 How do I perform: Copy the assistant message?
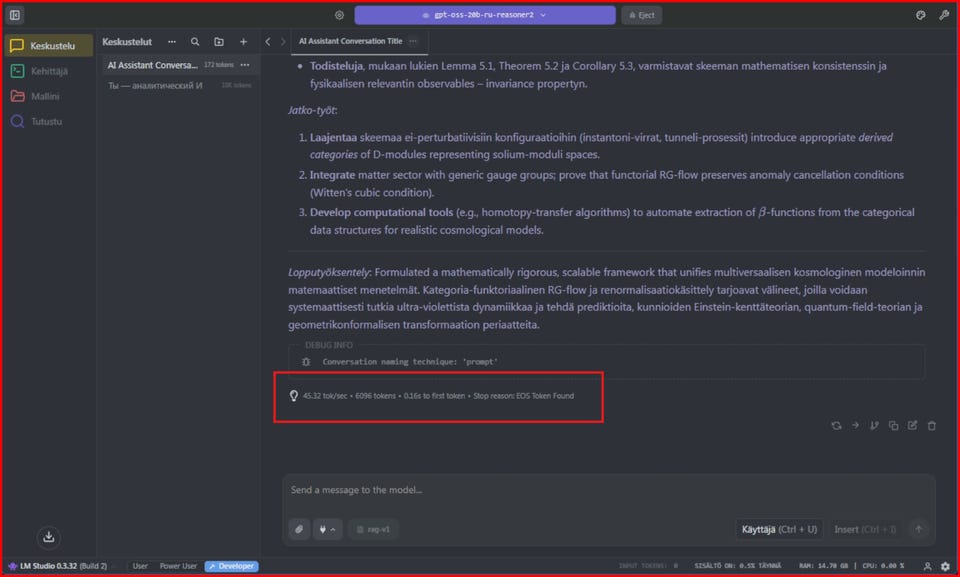pos(893,425)
